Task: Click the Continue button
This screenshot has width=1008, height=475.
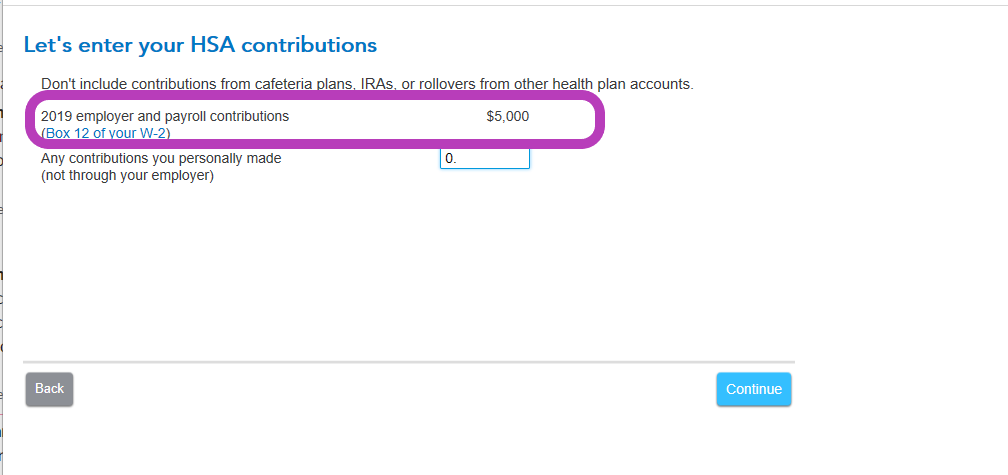Action: [753, 389]
